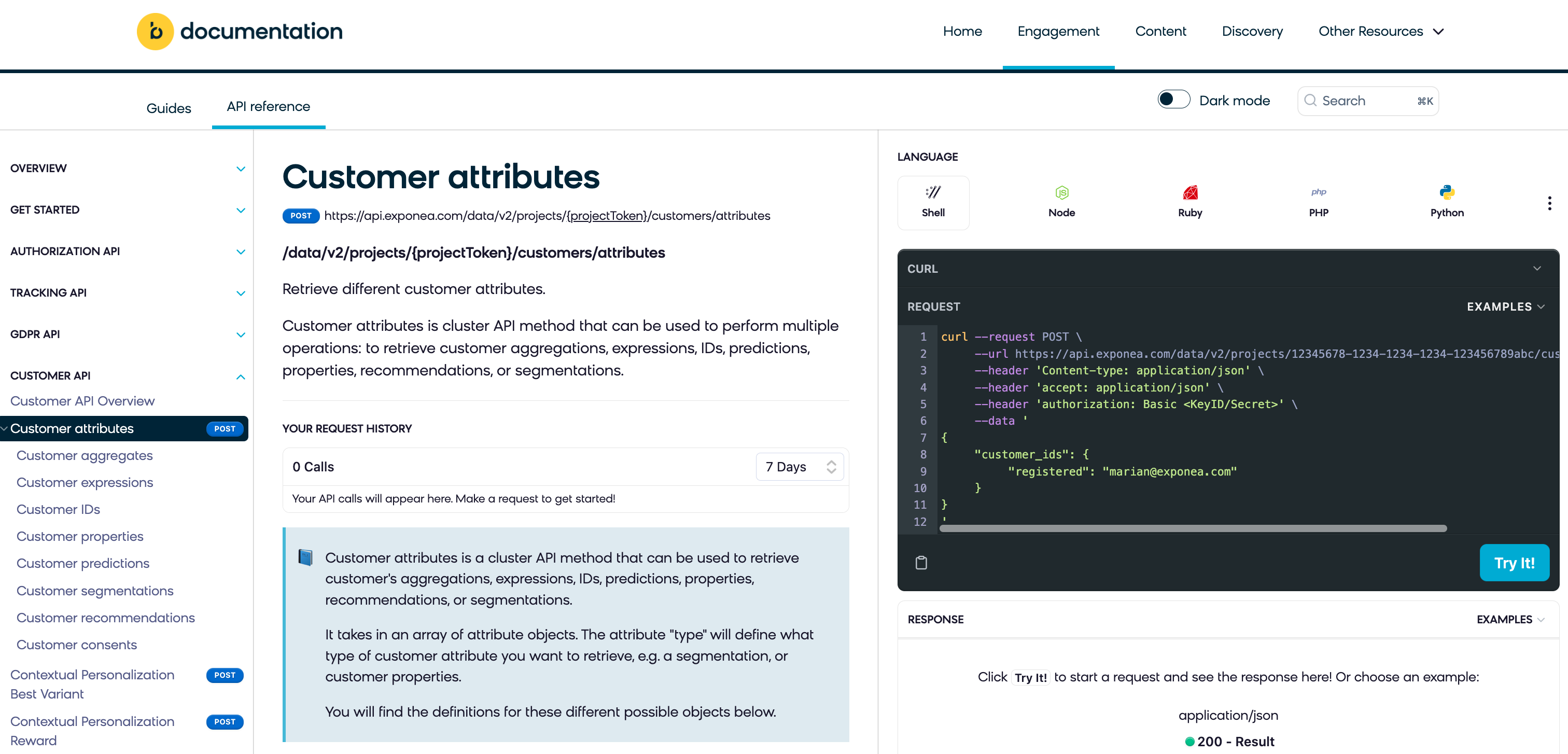Click the documentation logo
The height and width of the screenshot is (754, 1568).
[x=239, y=31]
